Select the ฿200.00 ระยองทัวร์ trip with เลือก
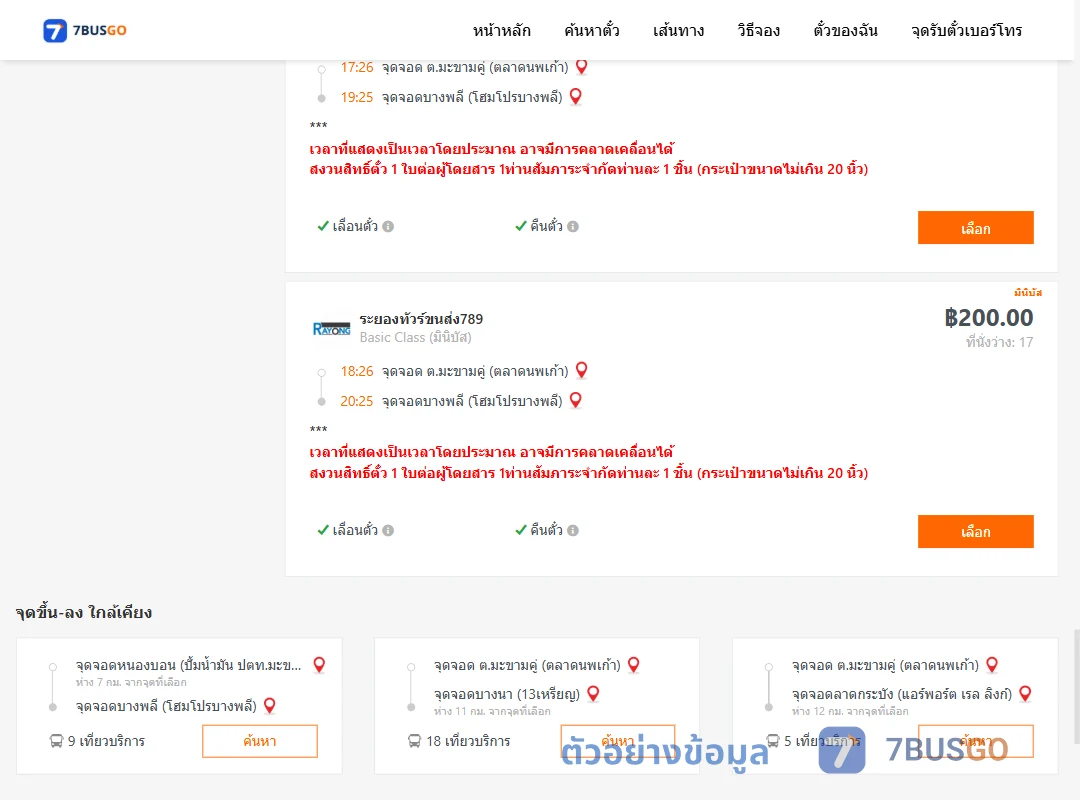Screen dimensions: 1080x800 [x=975, y=531]
